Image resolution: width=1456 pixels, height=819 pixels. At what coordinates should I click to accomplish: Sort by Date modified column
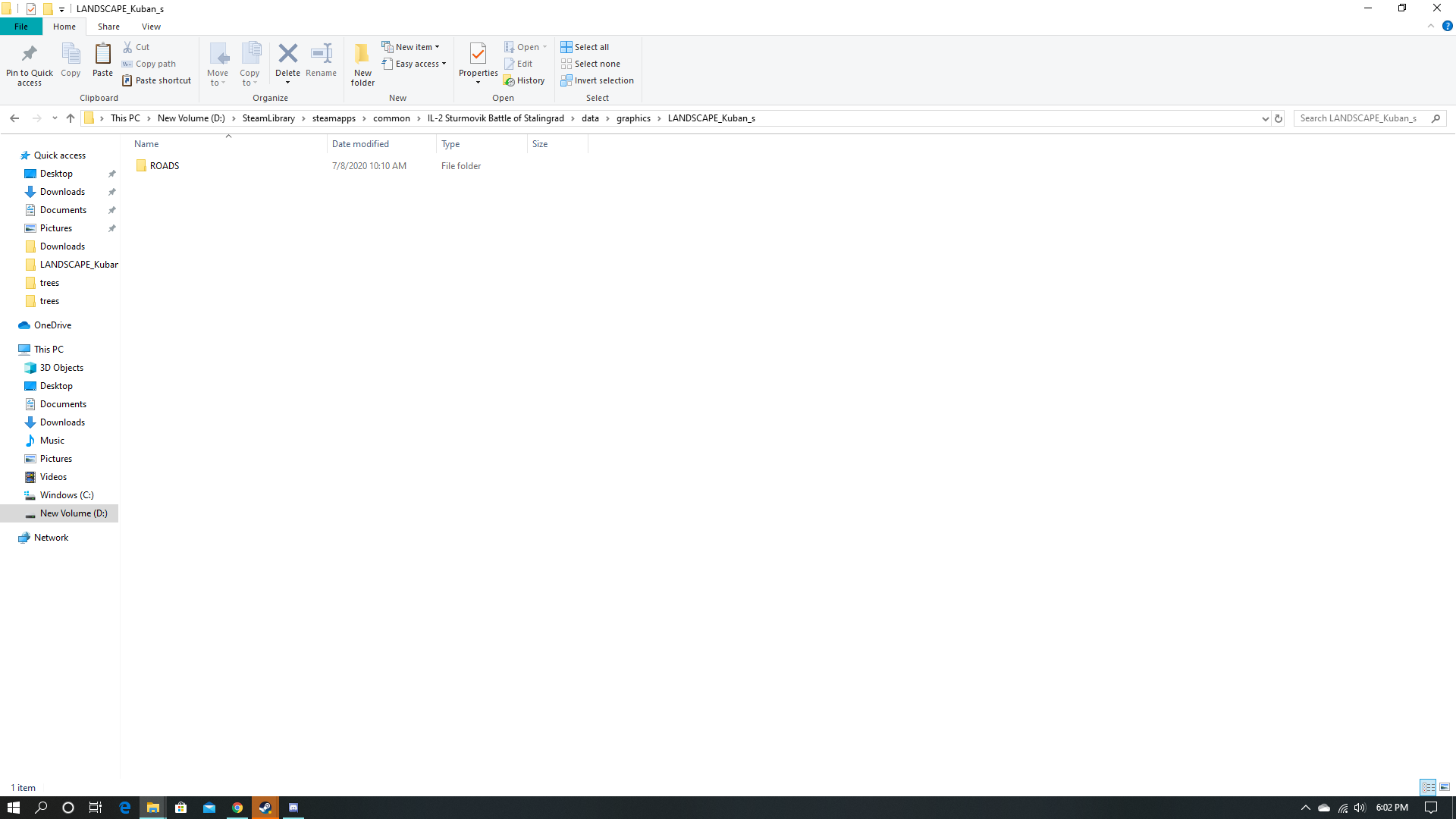(381, 144)
